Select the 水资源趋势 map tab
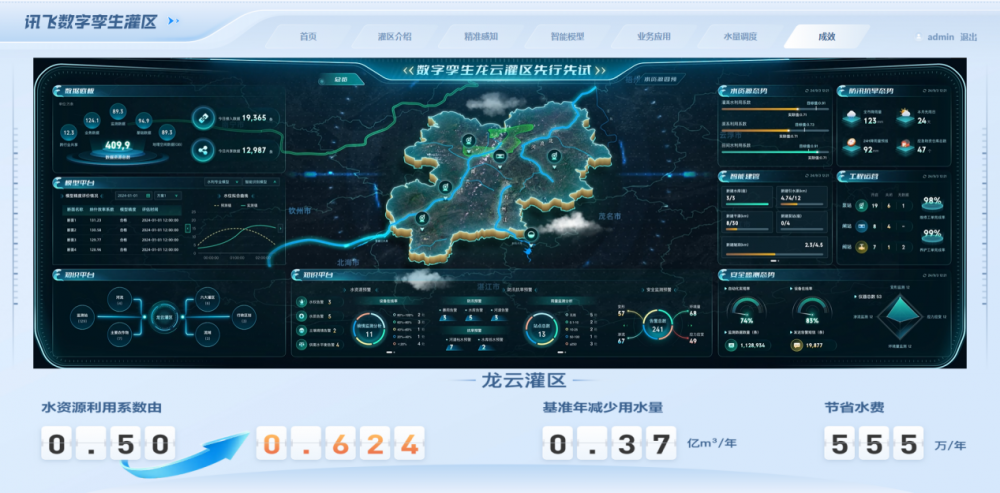Viewport: 1000px width, 493px height. pos(660,80)
